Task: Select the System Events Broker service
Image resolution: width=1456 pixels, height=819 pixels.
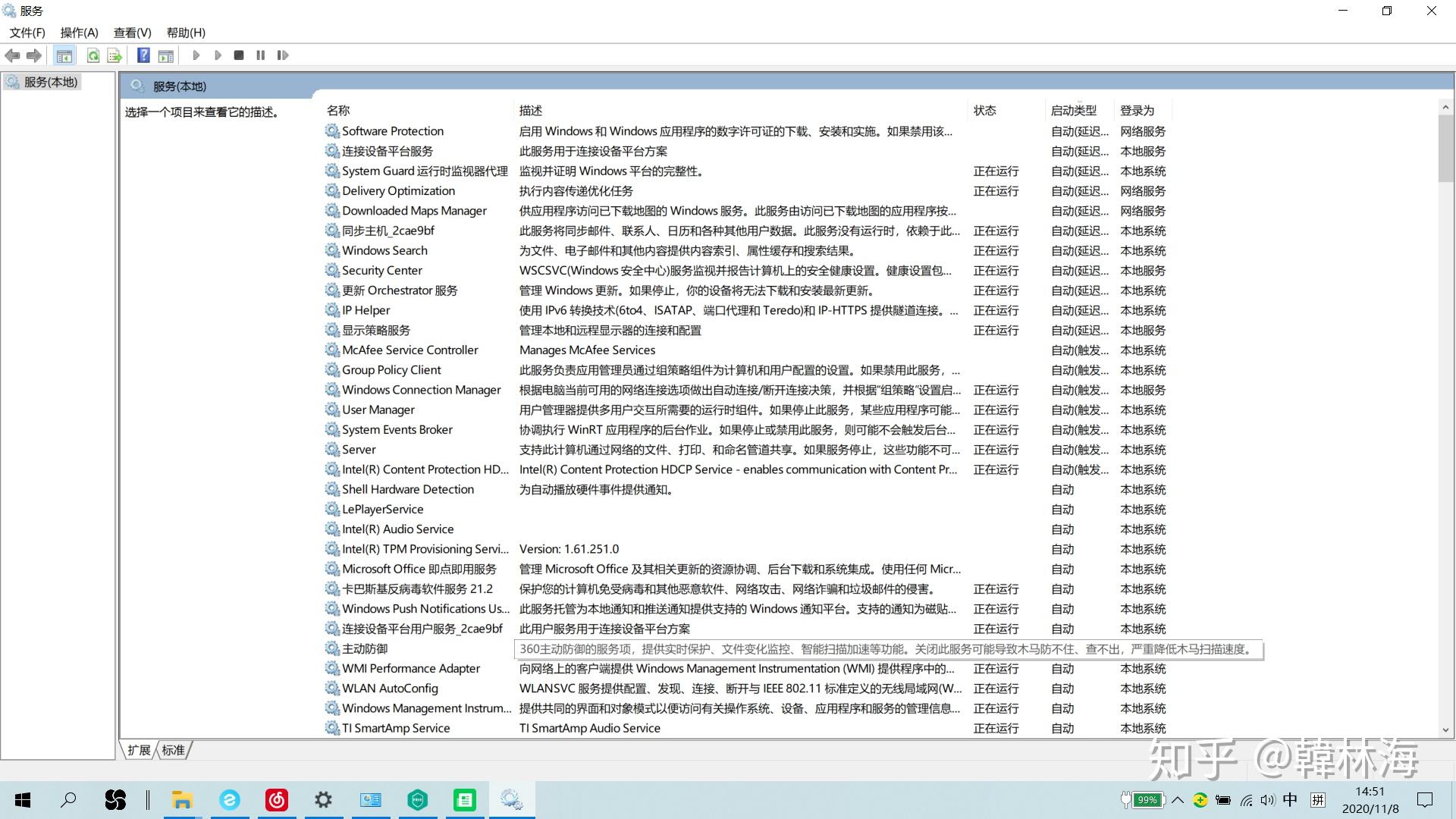Action: pos(397,429)
